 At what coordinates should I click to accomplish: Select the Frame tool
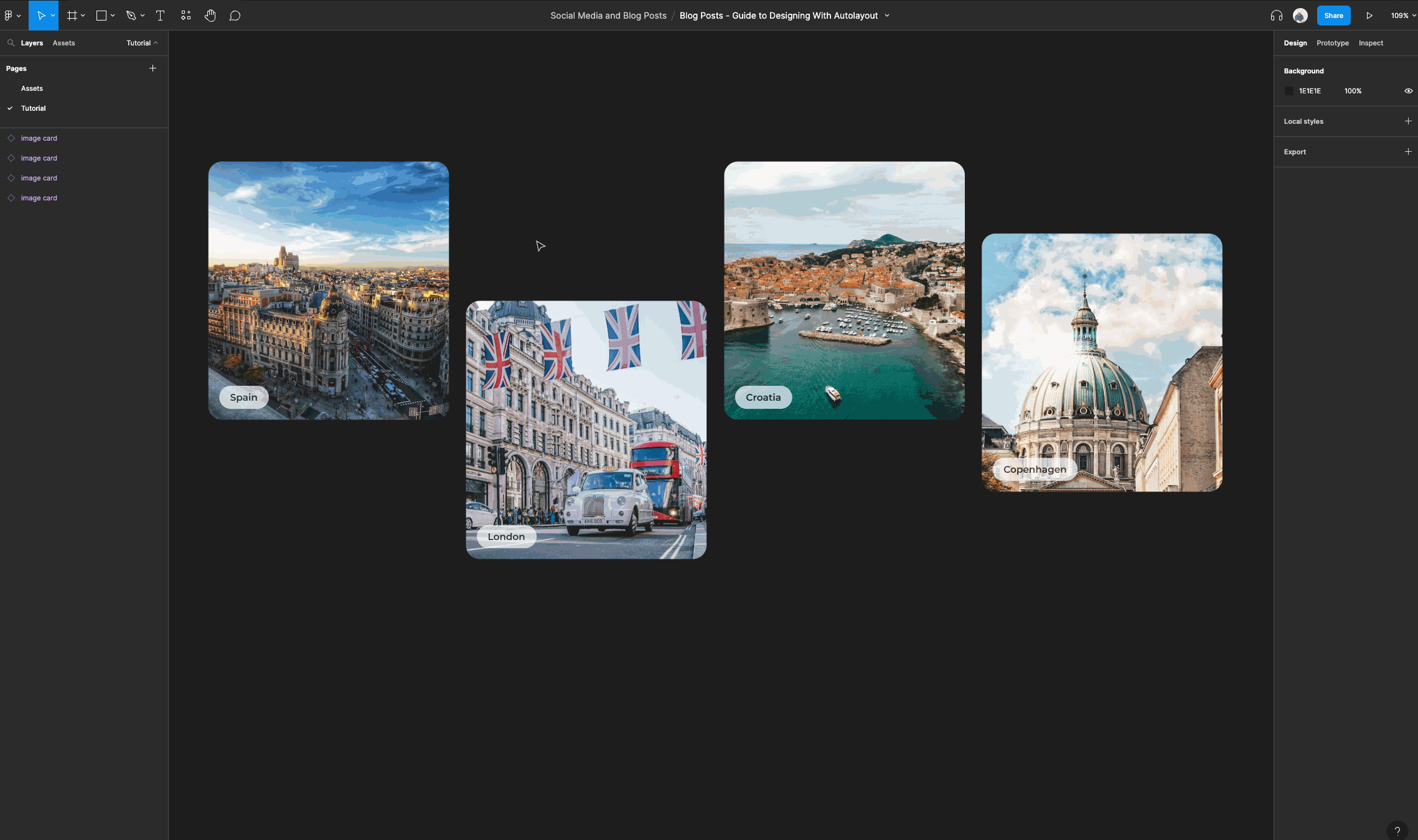72,16
